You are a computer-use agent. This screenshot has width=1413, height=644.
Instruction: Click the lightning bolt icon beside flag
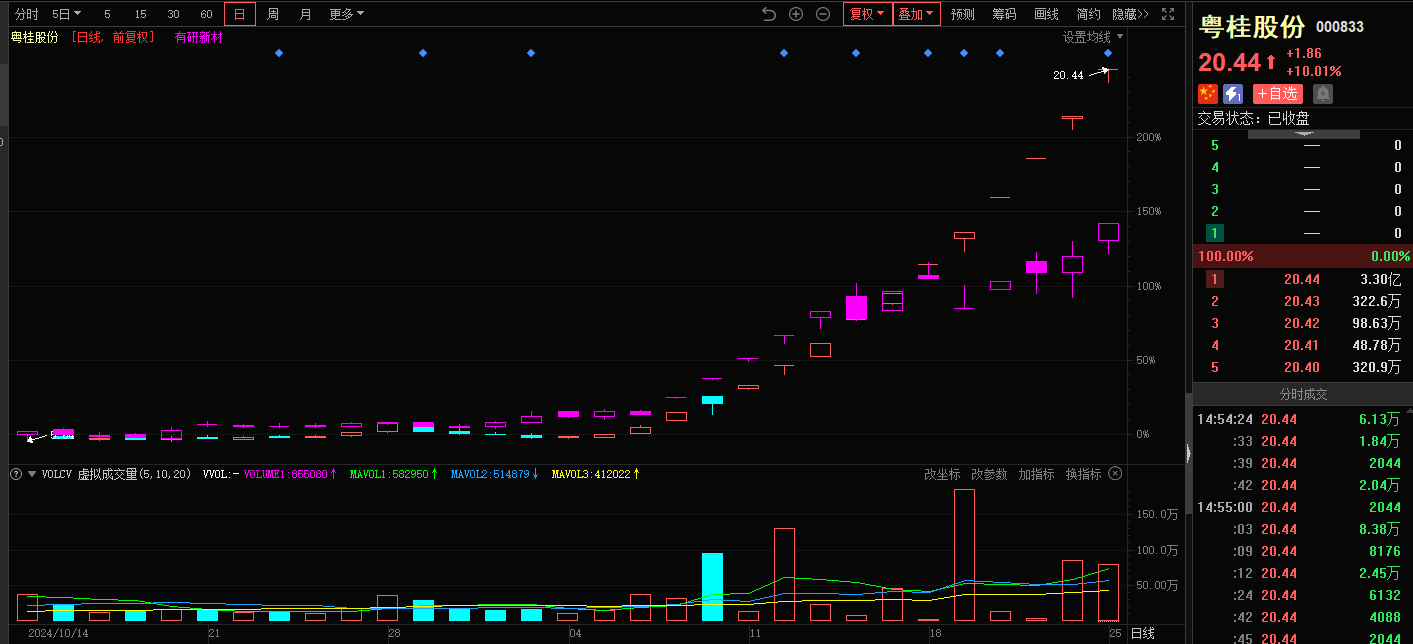pyautogui.click(x=1233, y=94)
